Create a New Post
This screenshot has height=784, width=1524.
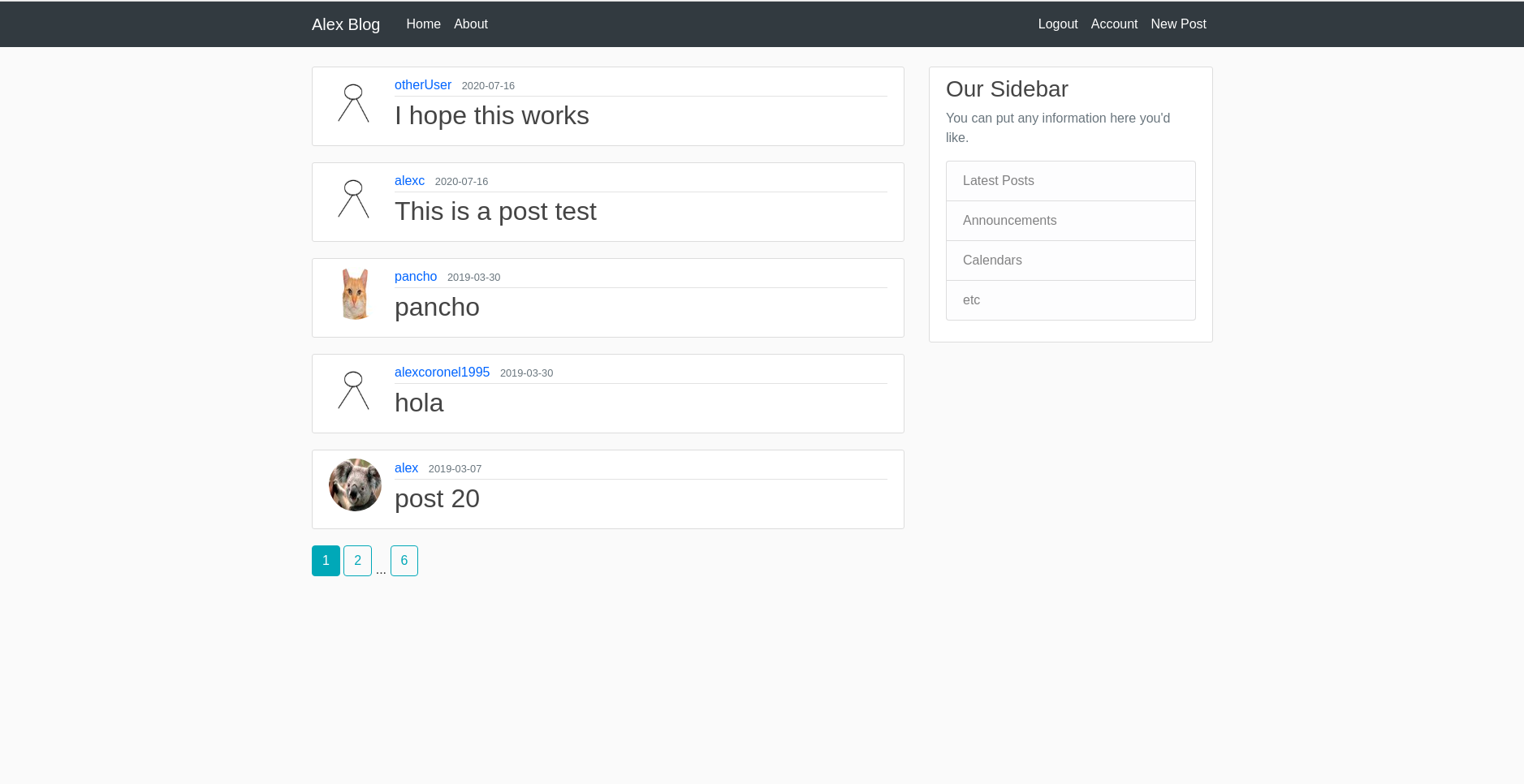[x=1178, y=24]
